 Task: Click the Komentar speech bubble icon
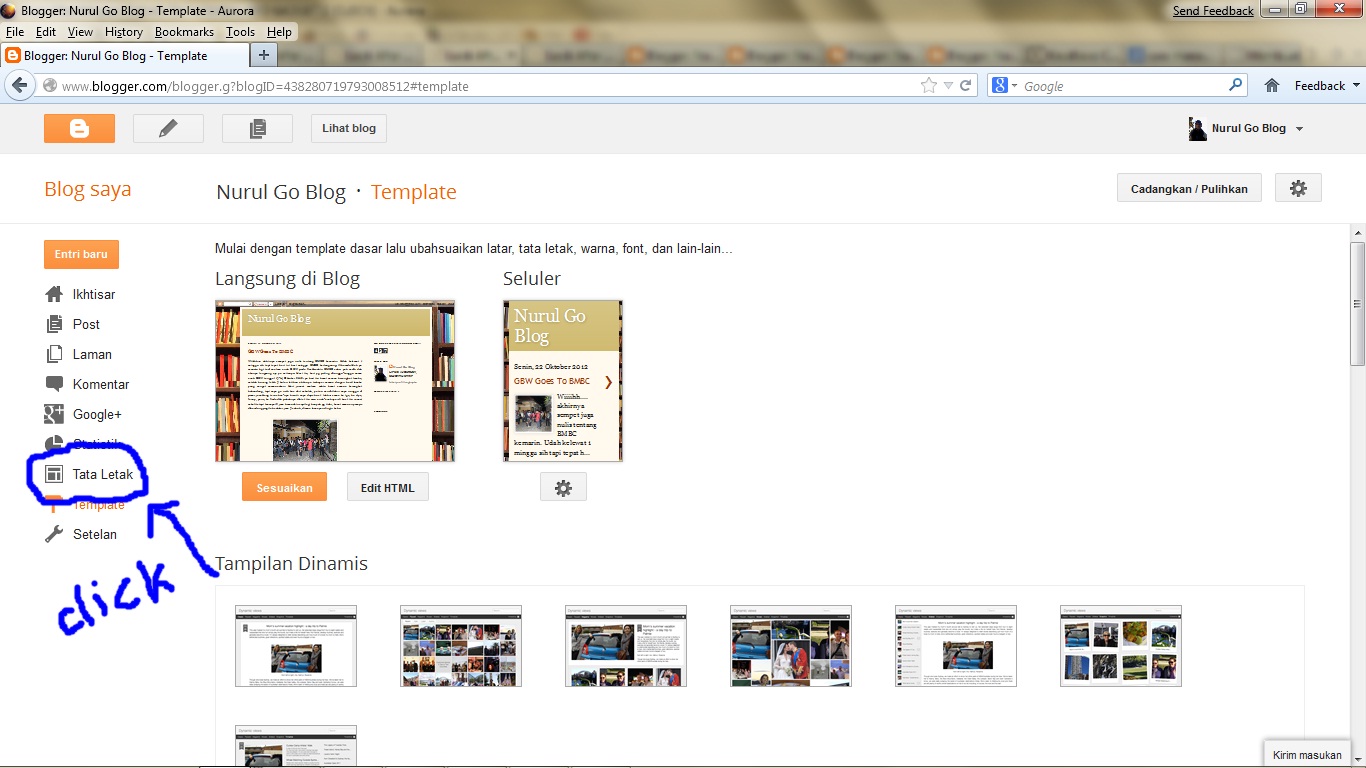point(54,384)
